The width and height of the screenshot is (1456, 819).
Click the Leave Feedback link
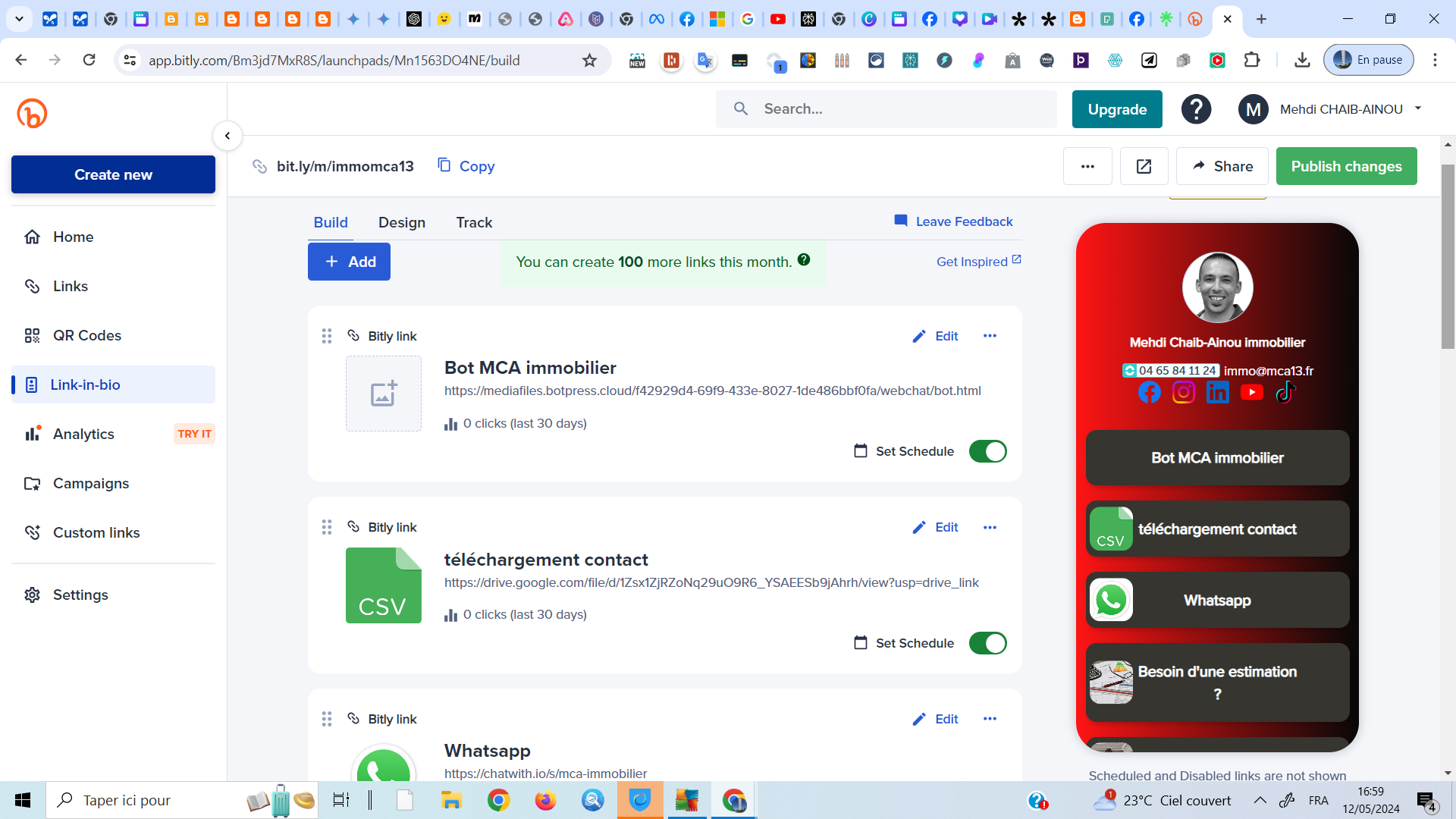(x=953, y=221)
